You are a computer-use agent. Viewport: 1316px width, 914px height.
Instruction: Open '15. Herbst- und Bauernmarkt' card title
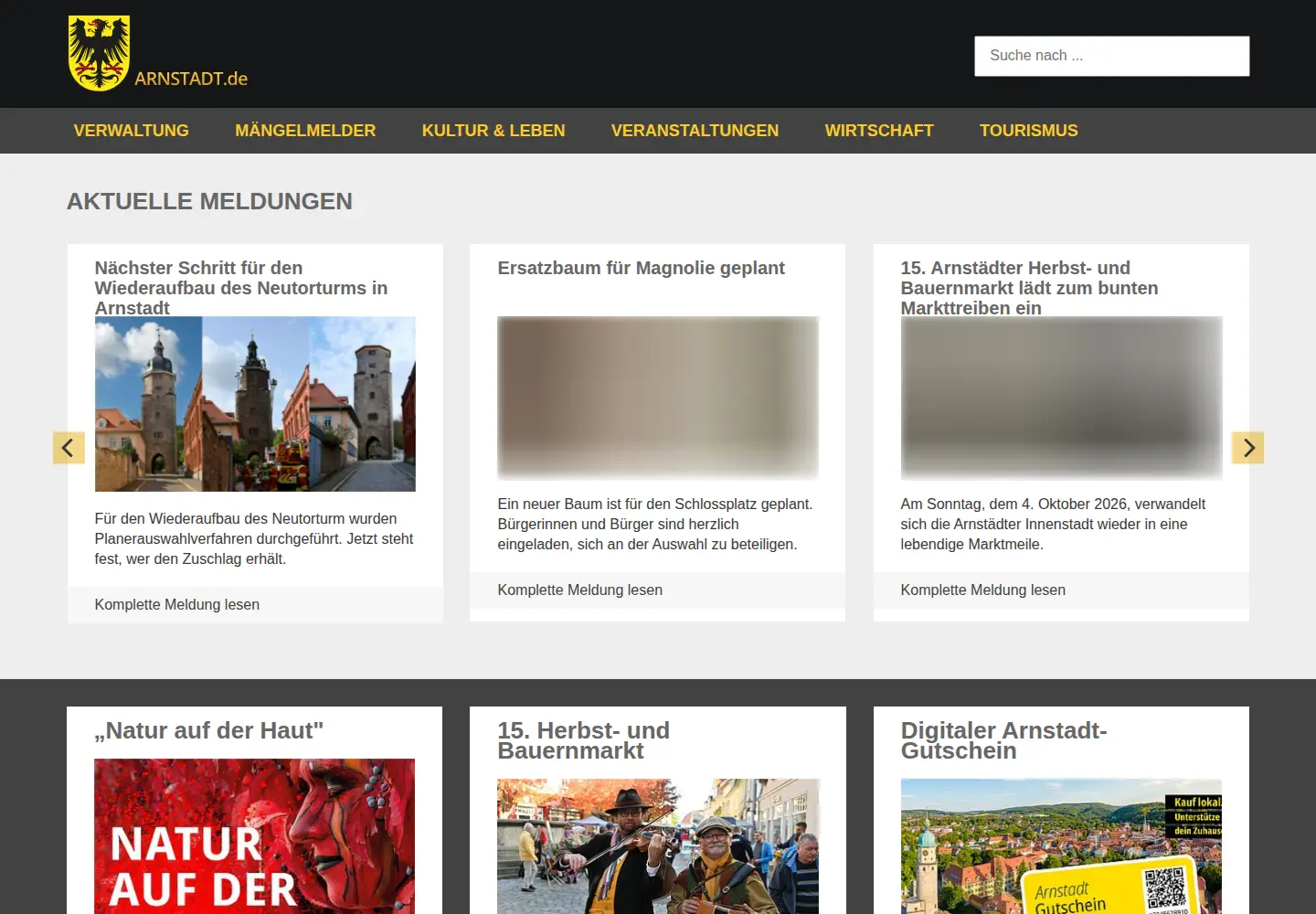583,740
